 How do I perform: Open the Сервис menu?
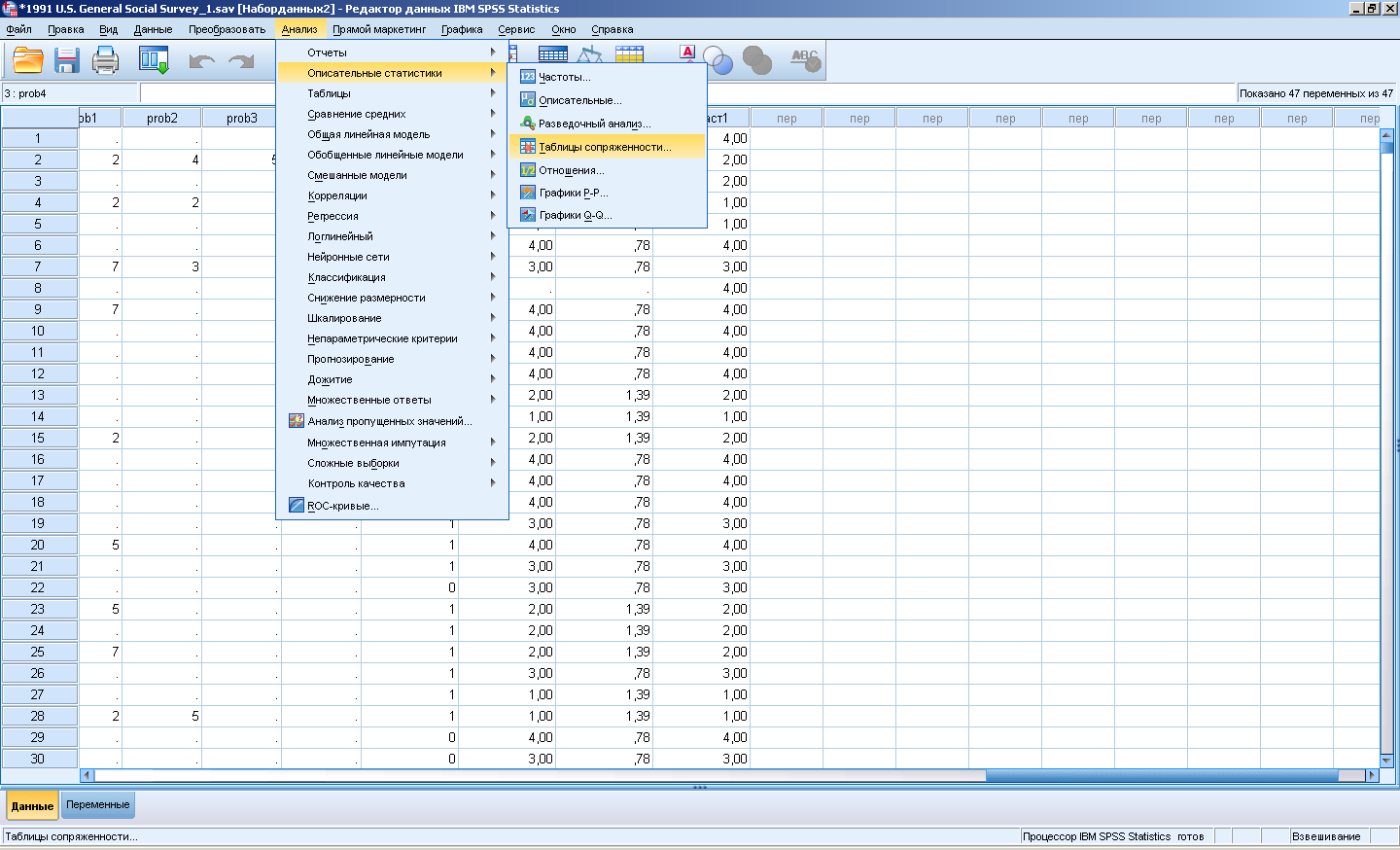tap(516, 29)
